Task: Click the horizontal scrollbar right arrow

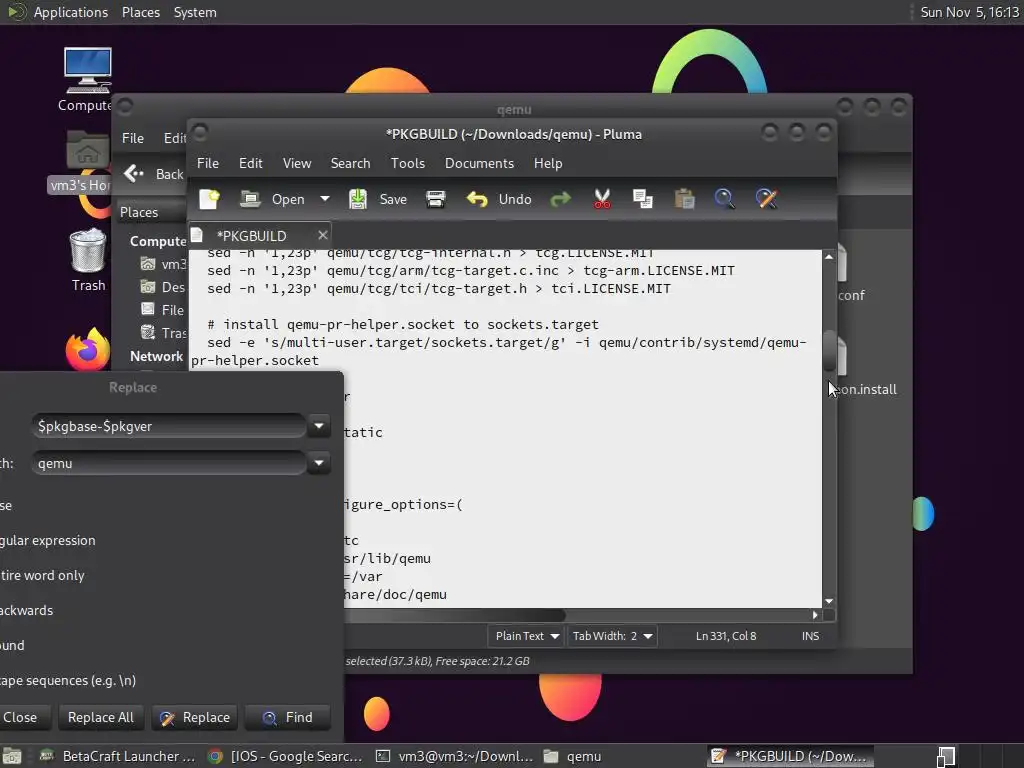Action: [815, 615]
